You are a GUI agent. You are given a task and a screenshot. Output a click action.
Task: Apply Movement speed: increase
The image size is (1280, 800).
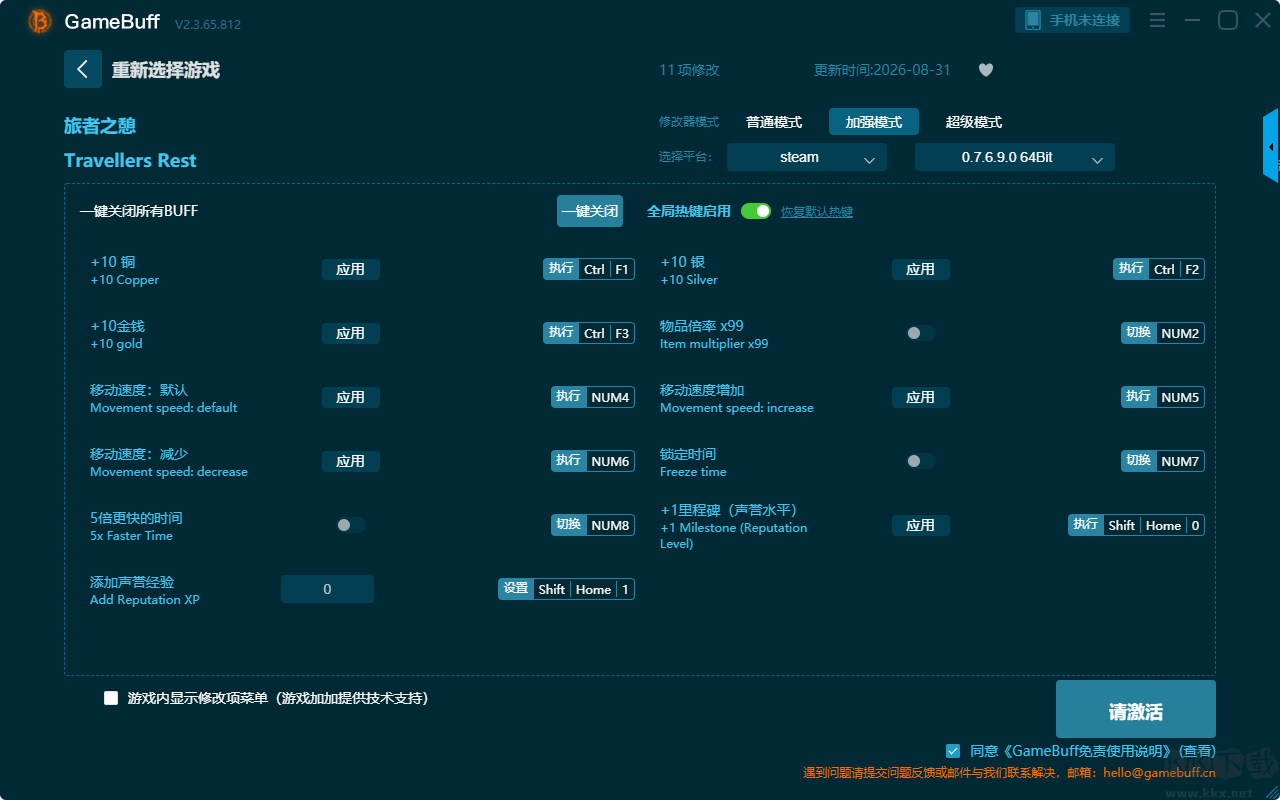tap(921, 397)
